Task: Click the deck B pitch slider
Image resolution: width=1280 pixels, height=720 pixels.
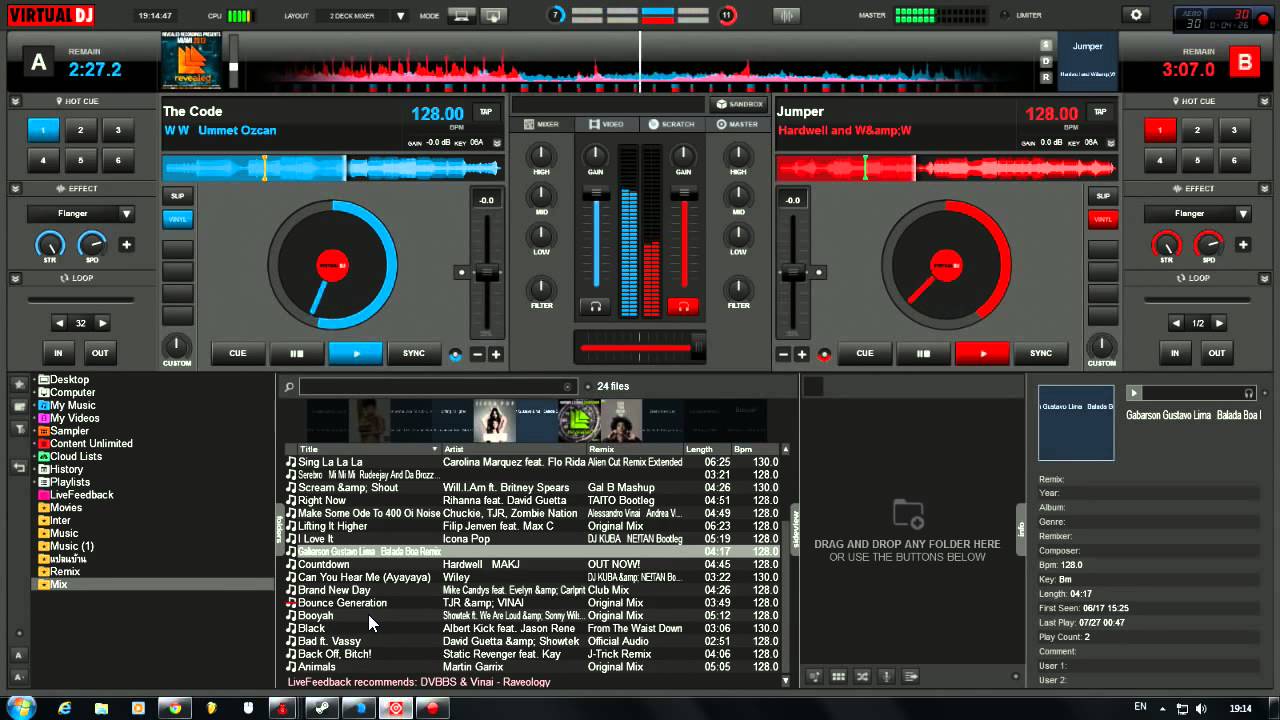Action: pos(793,272)
